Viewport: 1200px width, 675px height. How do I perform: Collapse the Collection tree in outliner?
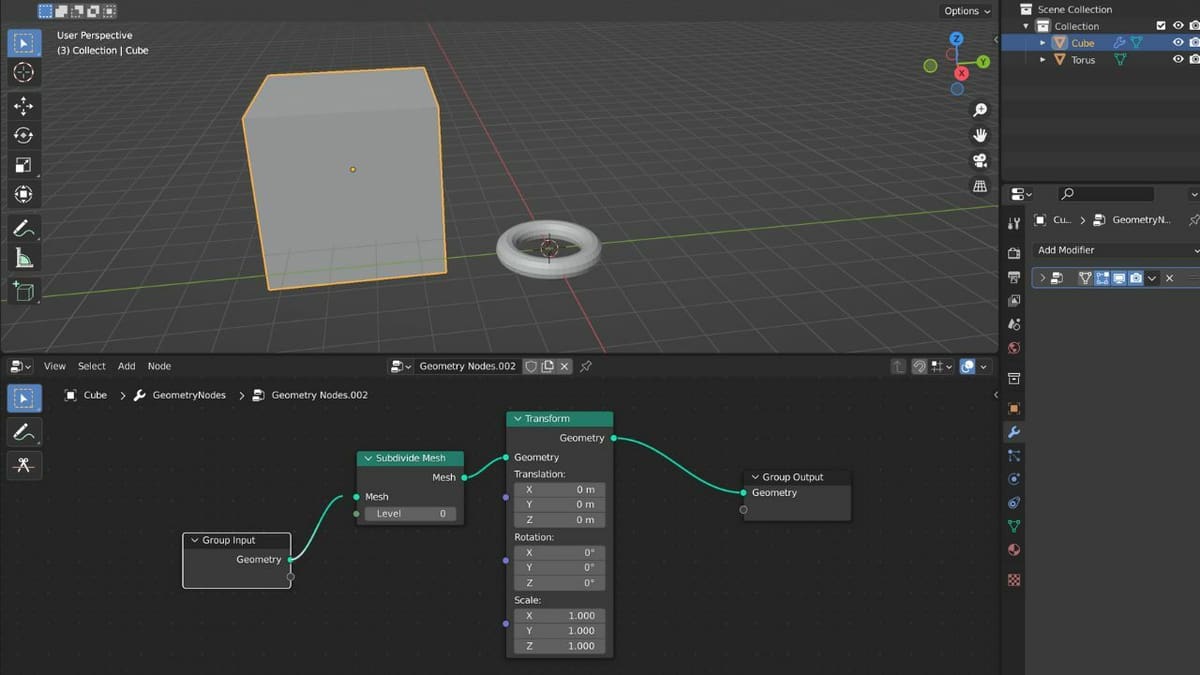point(1026,26)
